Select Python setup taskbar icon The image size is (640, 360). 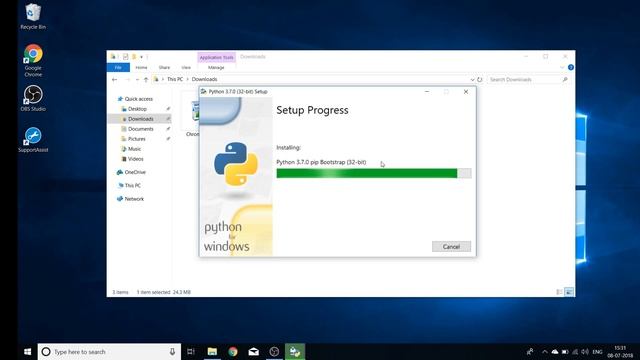[295, 351]
